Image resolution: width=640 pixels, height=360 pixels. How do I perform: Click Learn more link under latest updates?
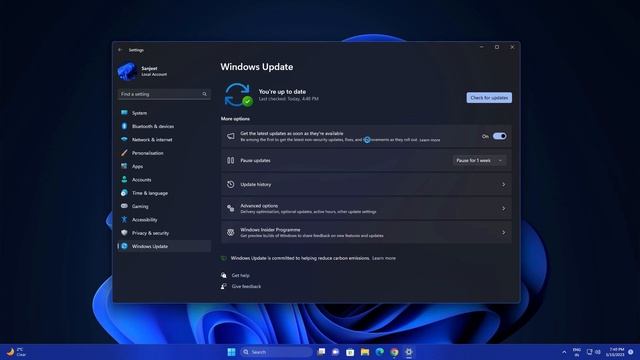[x=430, y=140]
